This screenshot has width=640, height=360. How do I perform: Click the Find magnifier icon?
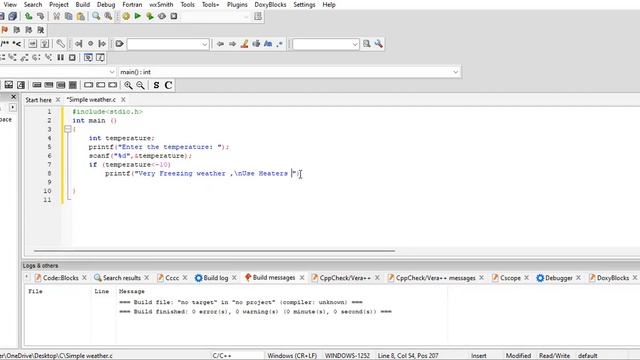[96, 16]
